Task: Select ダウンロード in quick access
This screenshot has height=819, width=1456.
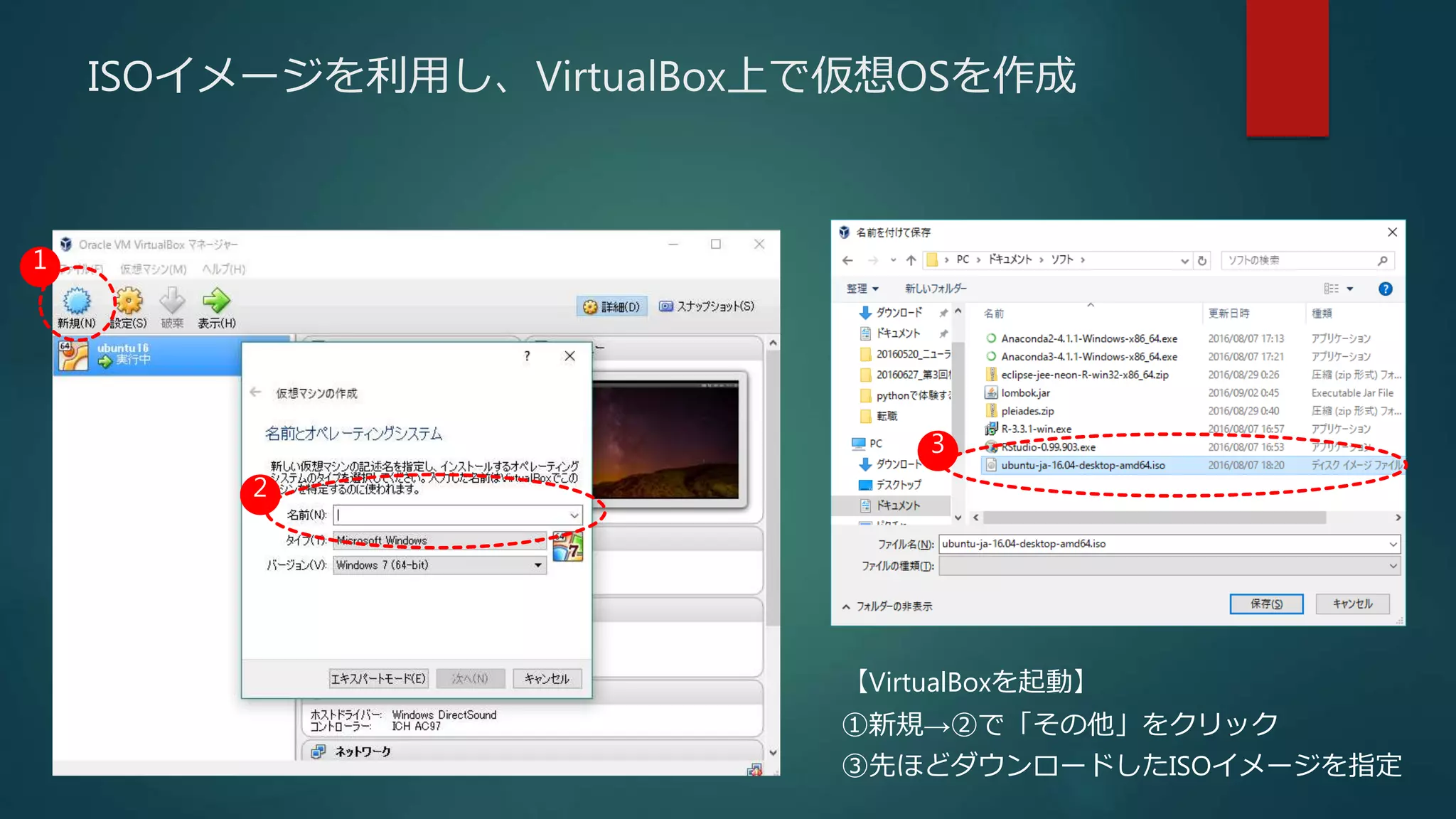Action: pos(898,312)
